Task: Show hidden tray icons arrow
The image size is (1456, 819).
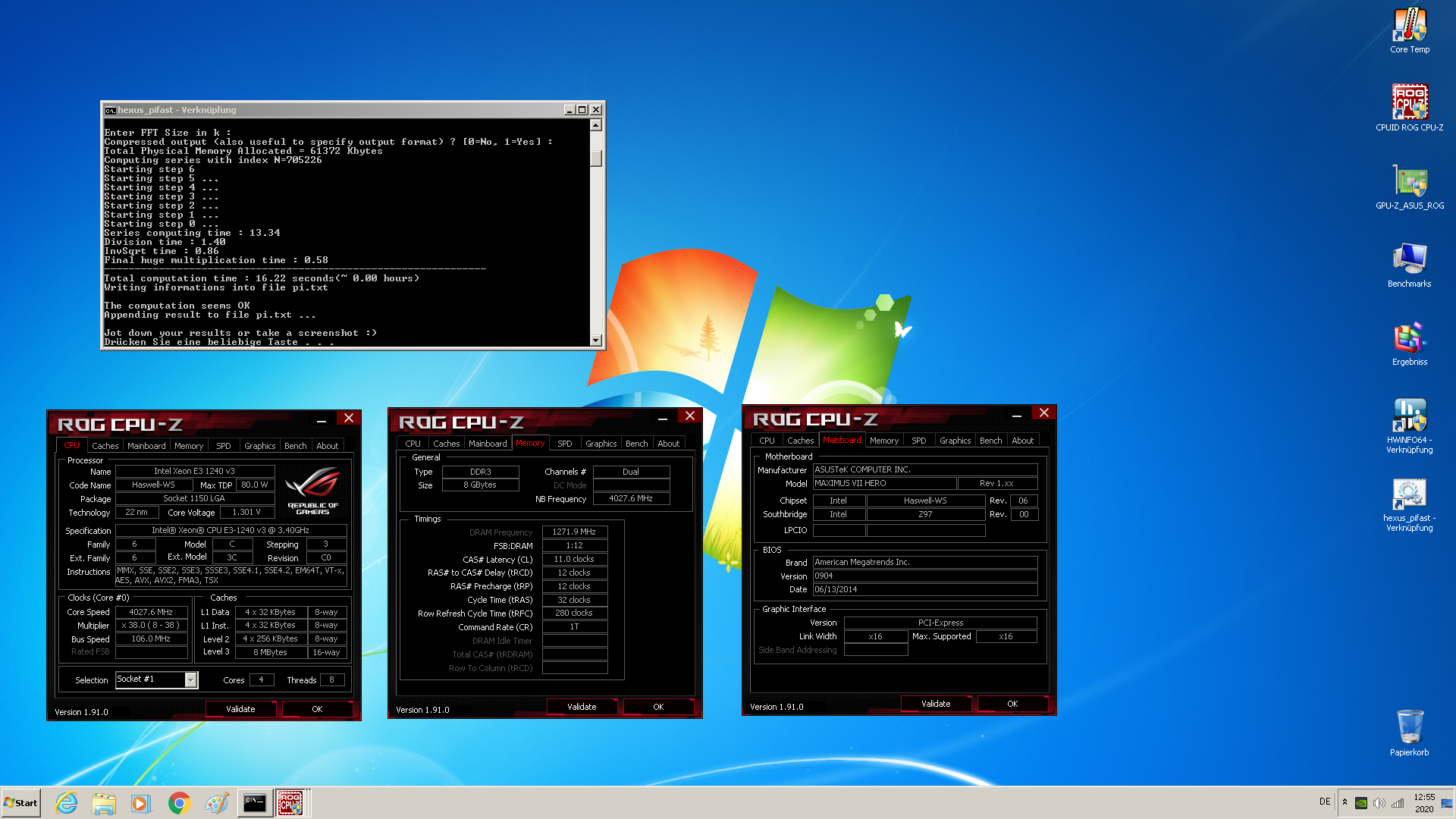Action: [x=1345, y=802]
